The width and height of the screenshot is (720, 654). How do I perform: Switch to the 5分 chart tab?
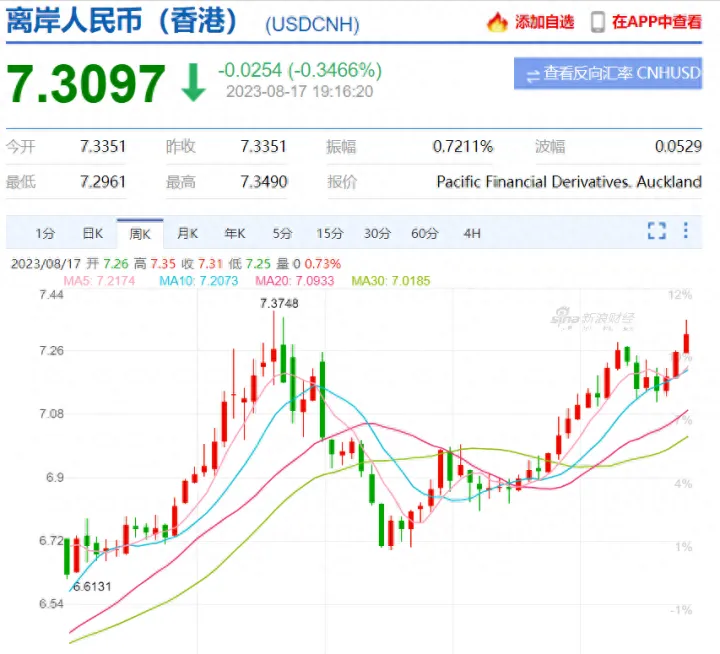click(282, 234)
